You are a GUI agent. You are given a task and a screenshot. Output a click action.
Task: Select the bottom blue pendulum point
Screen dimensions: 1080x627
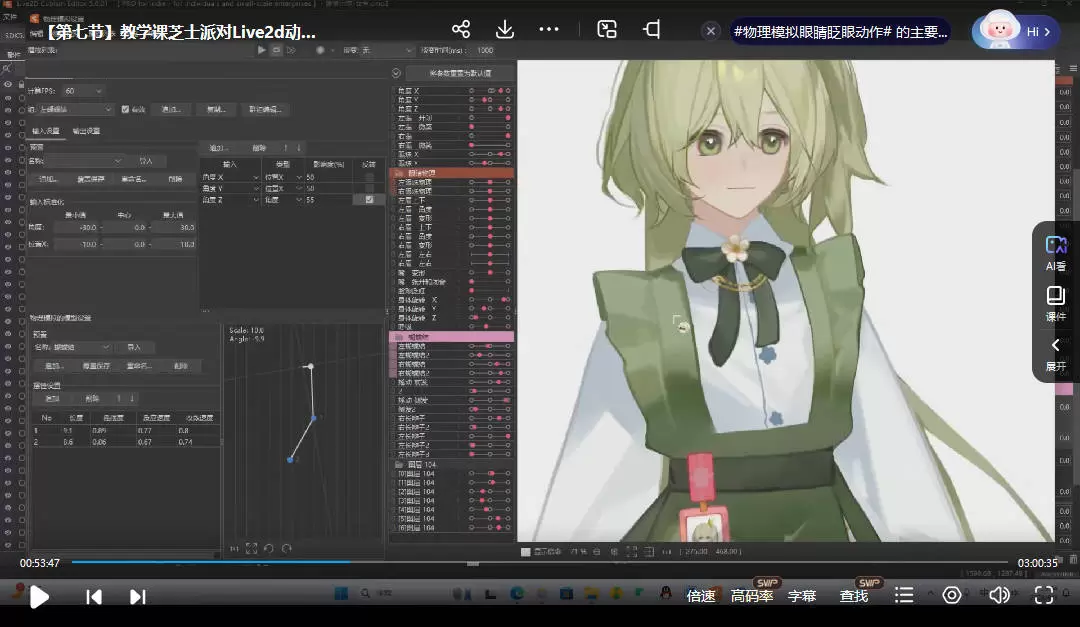pos(290,460)
